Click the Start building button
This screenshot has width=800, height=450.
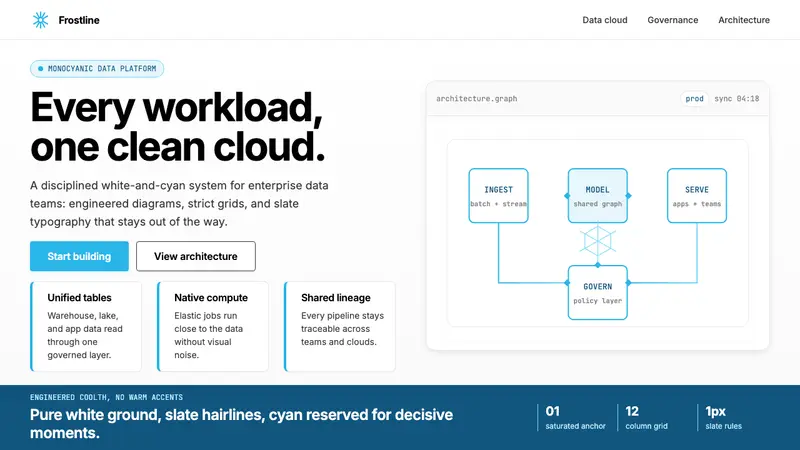coord(79,256)
